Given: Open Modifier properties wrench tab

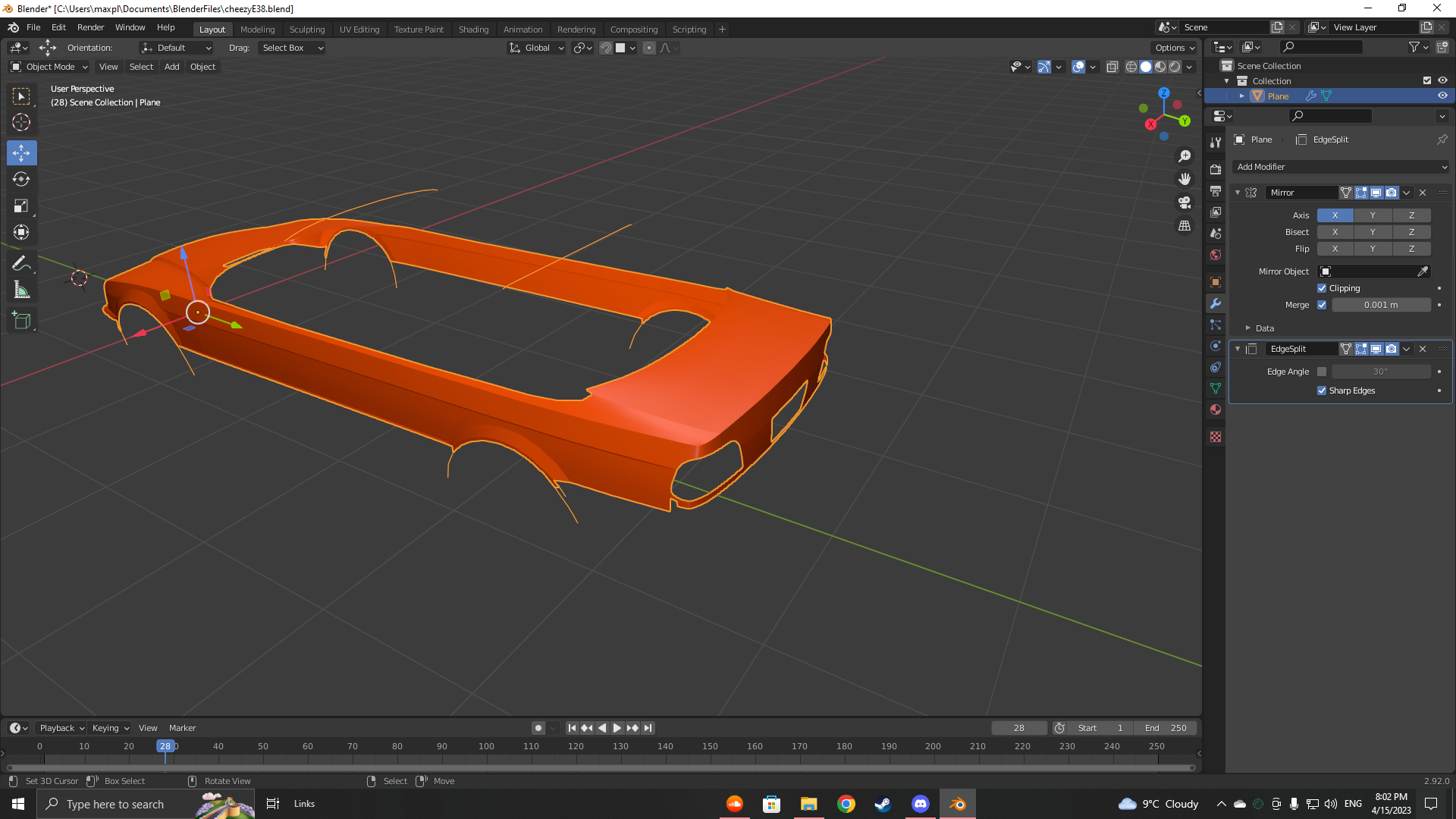Looking at the screenshot, I should tap(1216, 303).
